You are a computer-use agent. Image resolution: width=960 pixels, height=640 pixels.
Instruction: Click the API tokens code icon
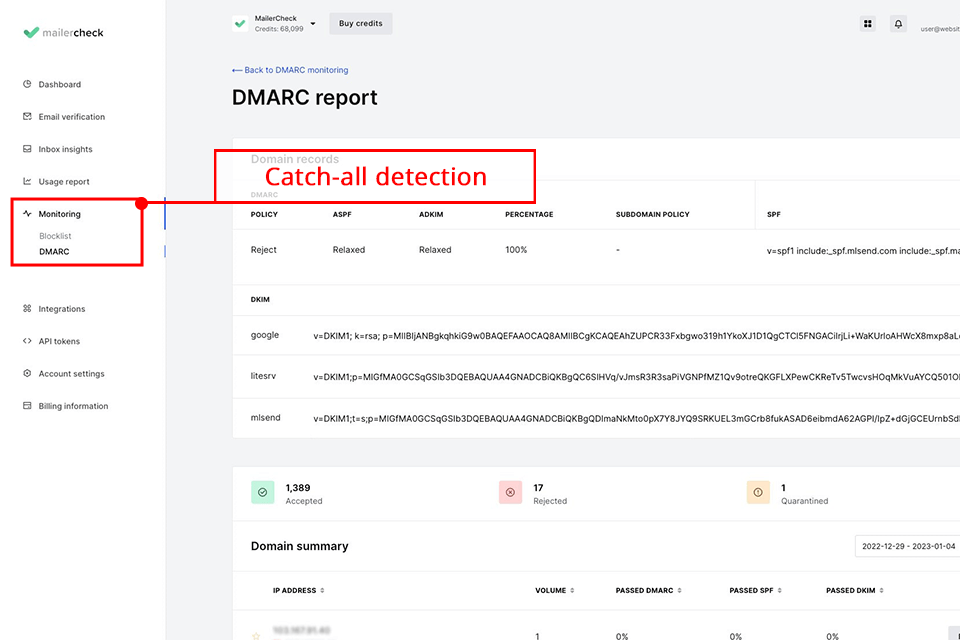[27, 341]
